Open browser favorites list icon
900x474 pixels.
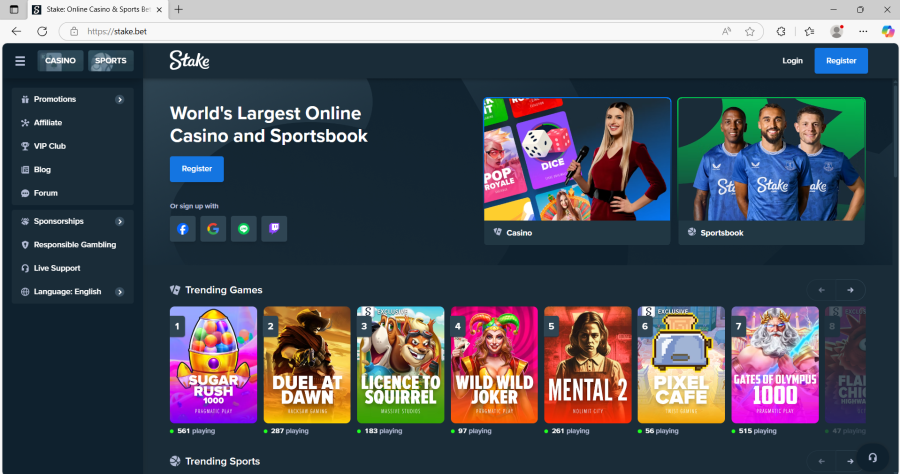click(809, 32)
